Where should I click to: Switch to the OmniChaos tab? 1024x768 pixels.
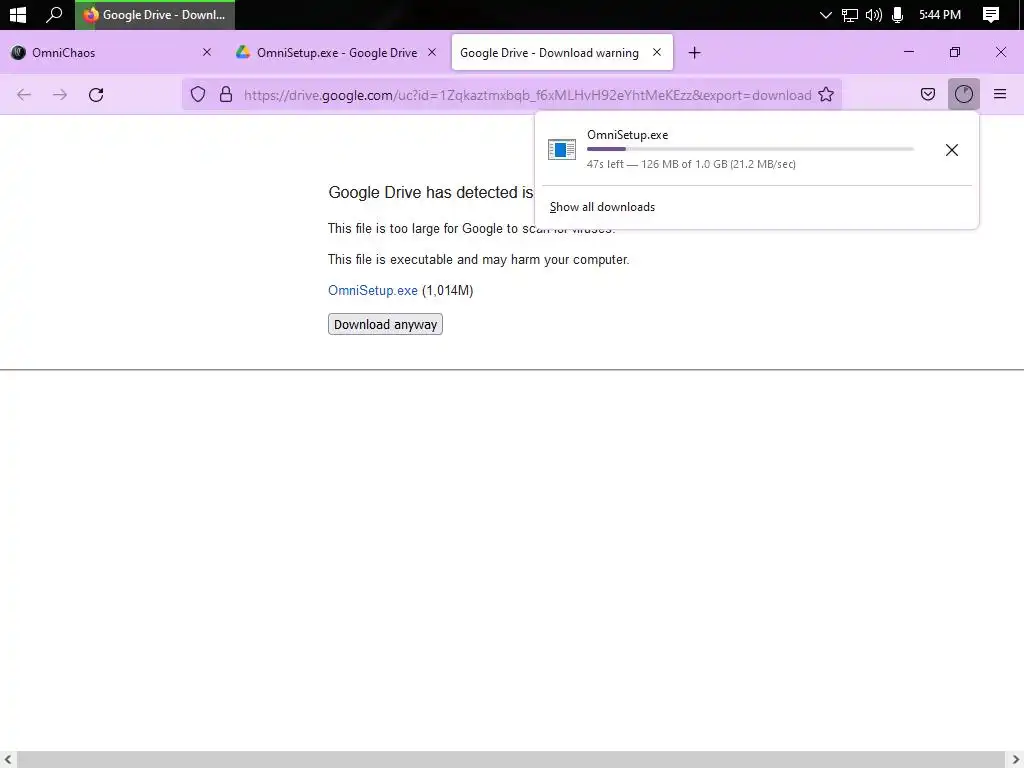tap(112, 52)
